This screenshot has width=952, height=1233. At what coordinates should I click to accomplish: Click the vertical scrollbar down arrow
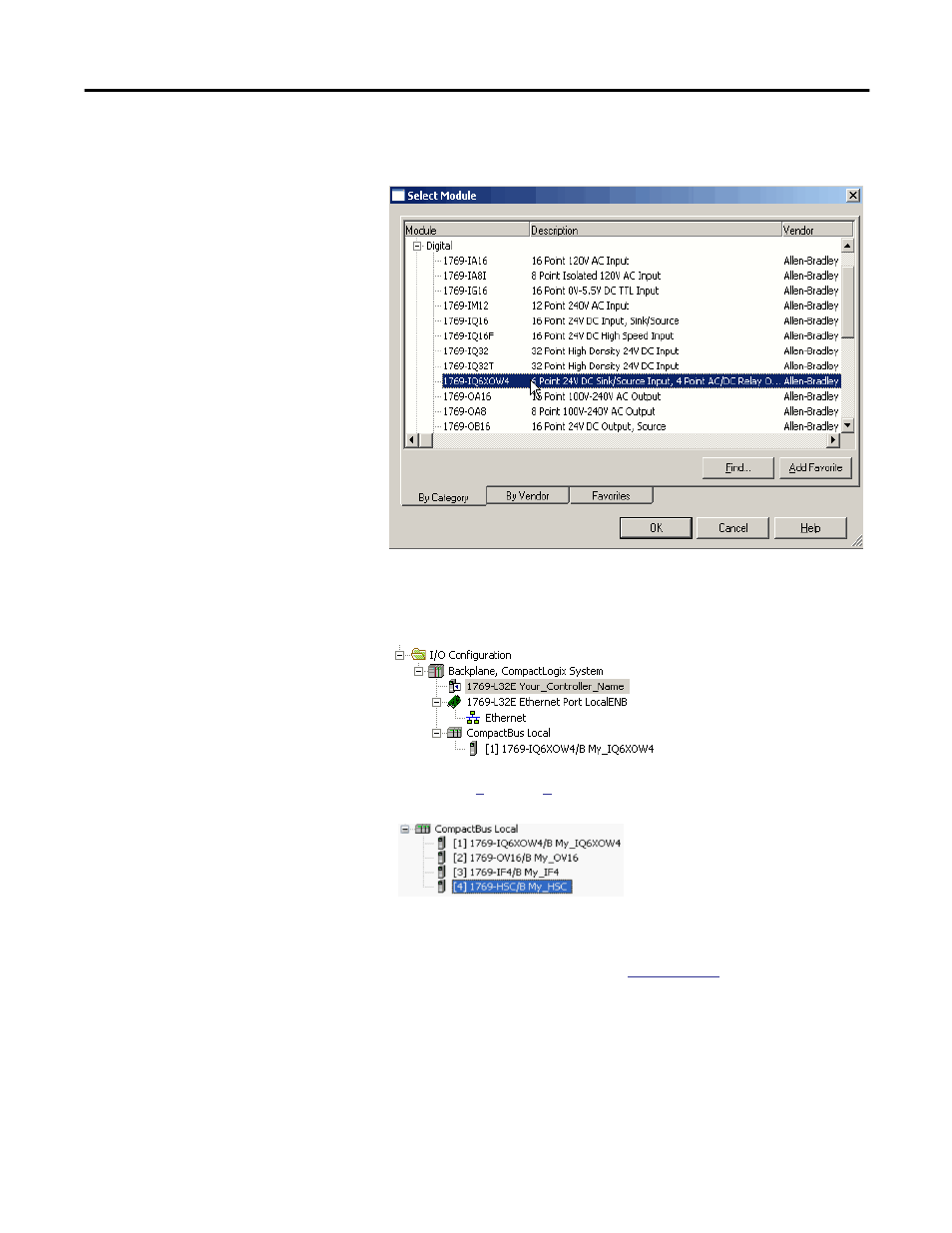pos(847,425)
